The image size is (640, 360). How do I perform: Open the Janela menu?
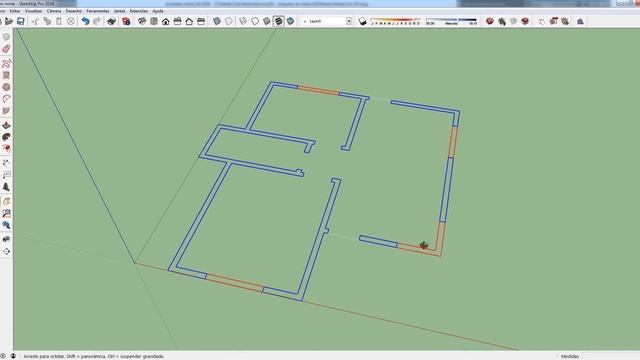tap(120, 11)
